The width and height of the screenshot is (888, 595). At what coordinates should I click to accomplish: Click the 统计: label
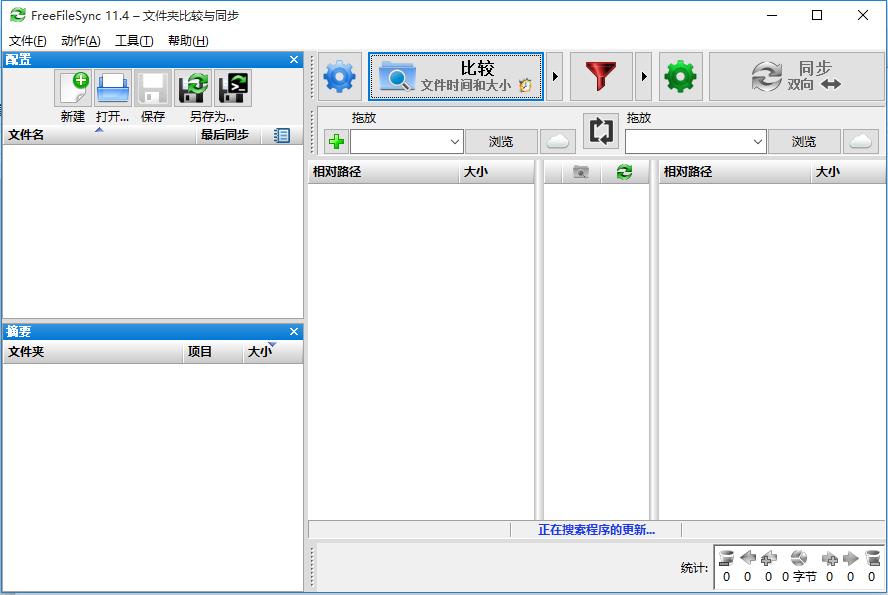[x=694, y=568]
